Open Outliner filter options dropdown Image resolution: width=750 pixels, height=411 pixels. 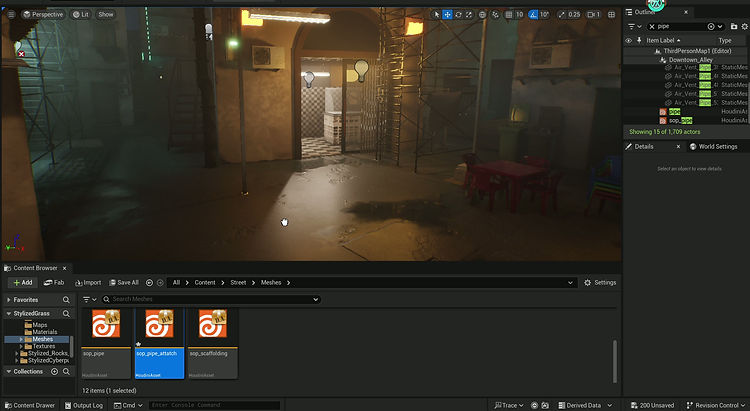(x=634, y=26)
